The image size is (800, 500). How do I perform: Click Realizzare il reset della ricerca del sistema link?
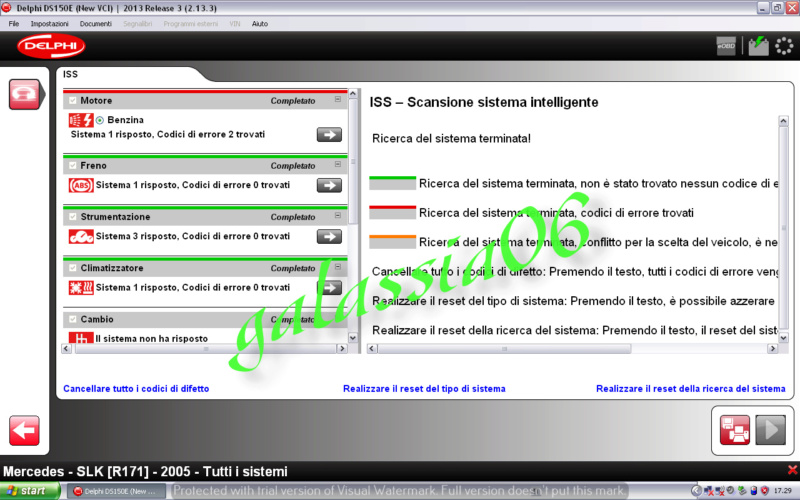point(691,389)
